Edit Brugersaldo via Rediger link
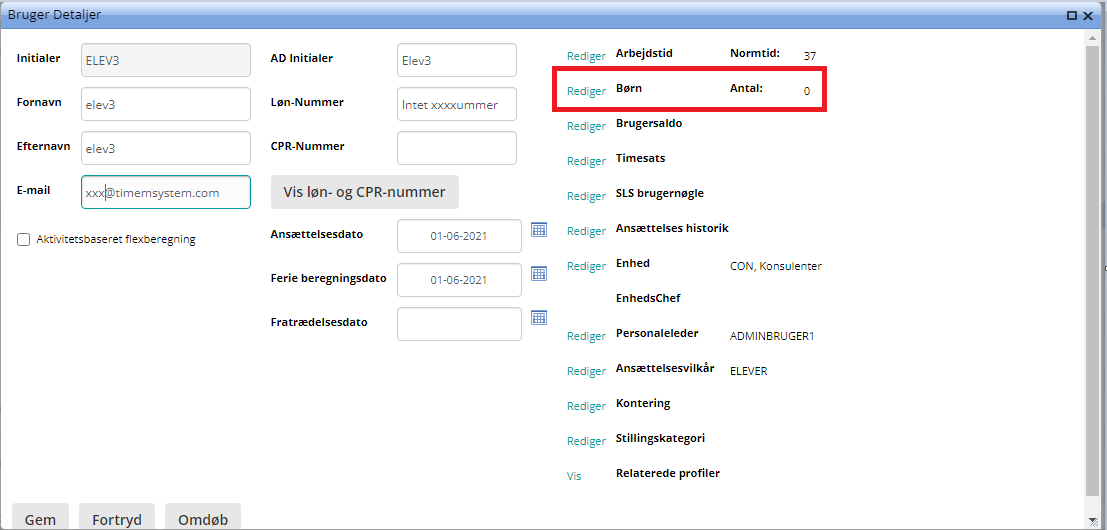Viewport: 1107px width, 530px height. [x=586, y=126]
